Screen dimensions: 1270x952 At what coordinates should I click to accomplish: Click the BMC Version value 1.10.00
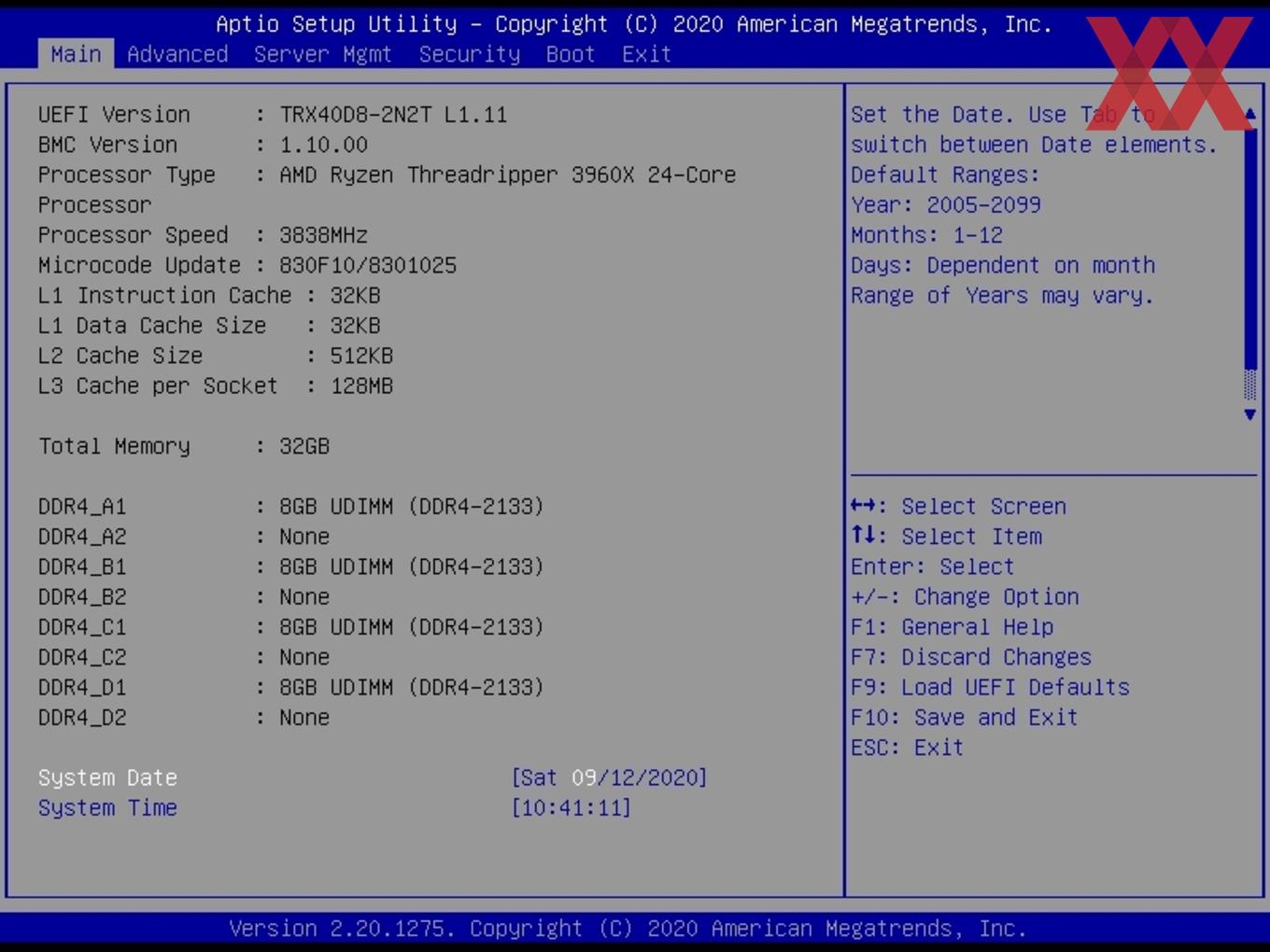coord(323,145)
